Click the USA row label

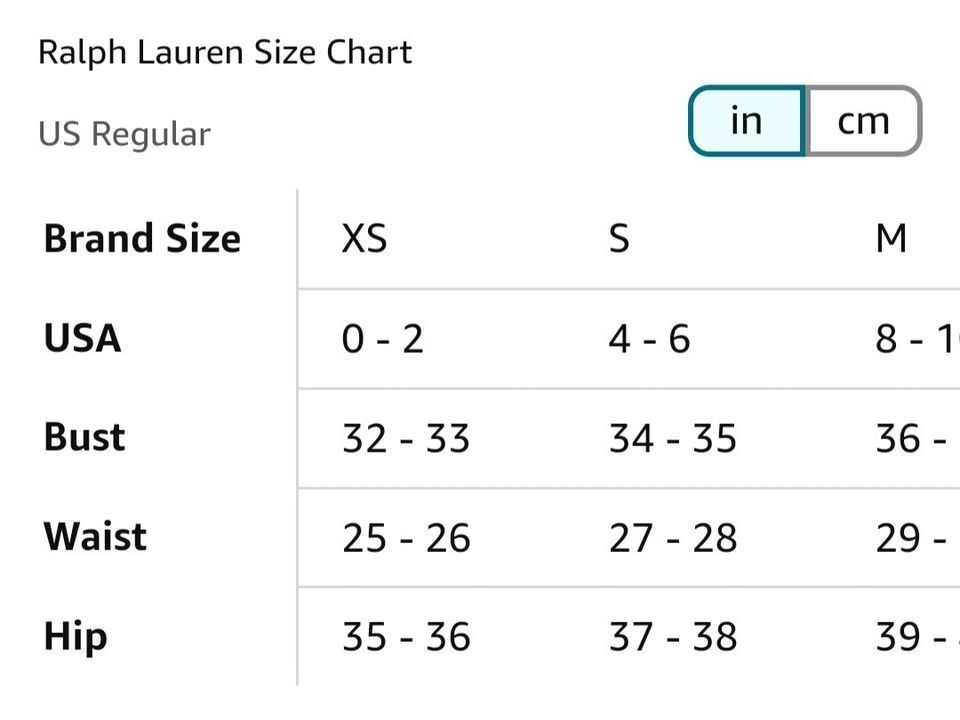pyautogui.click(x=83, y=338)
